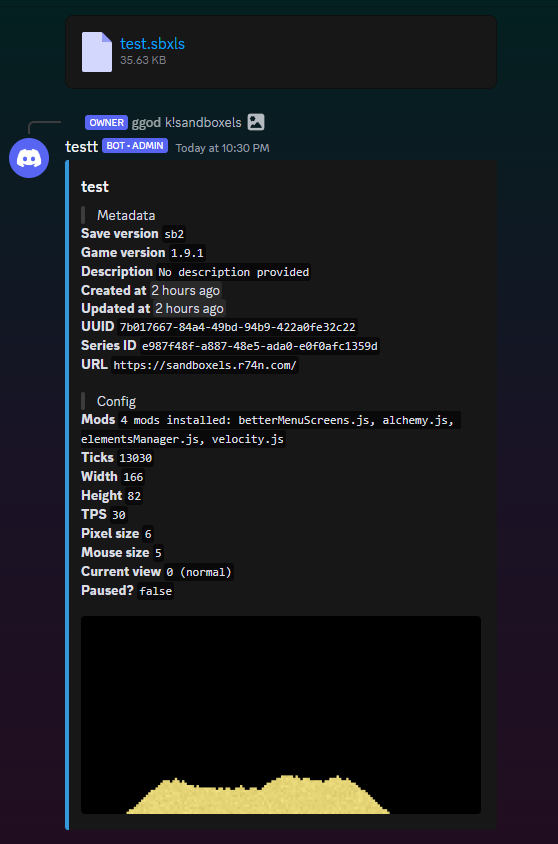
Task: Click the Updated at 2 hours ago timestamp
Action: click(x=189, y=309)
